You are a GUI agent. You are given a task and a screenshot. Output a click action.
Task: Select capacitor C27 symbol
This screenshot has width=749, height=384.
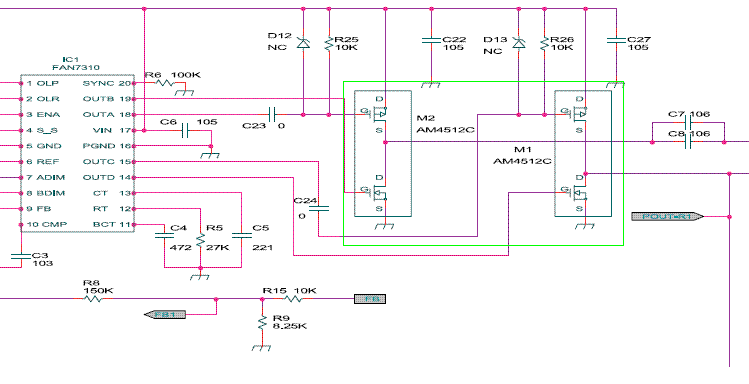(x=616, y=41)
